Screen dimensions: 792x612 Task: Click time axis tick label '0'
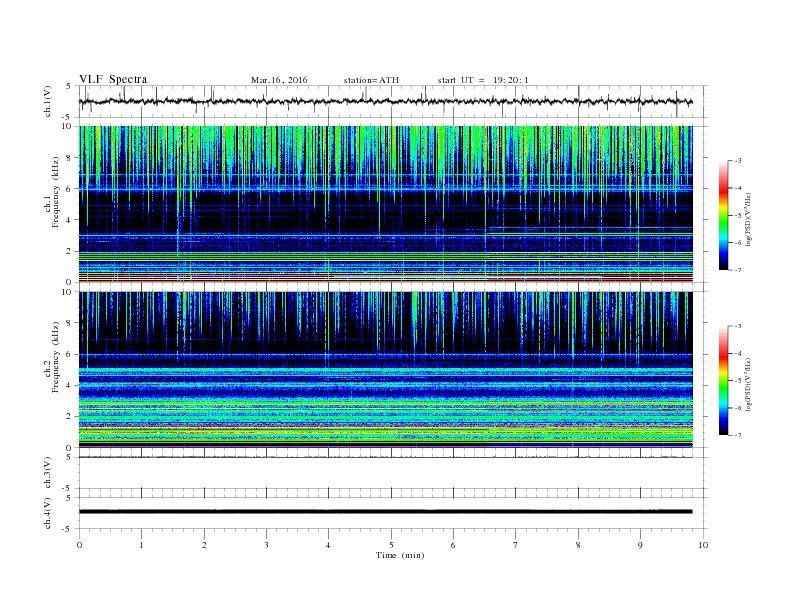coord(79,545)
